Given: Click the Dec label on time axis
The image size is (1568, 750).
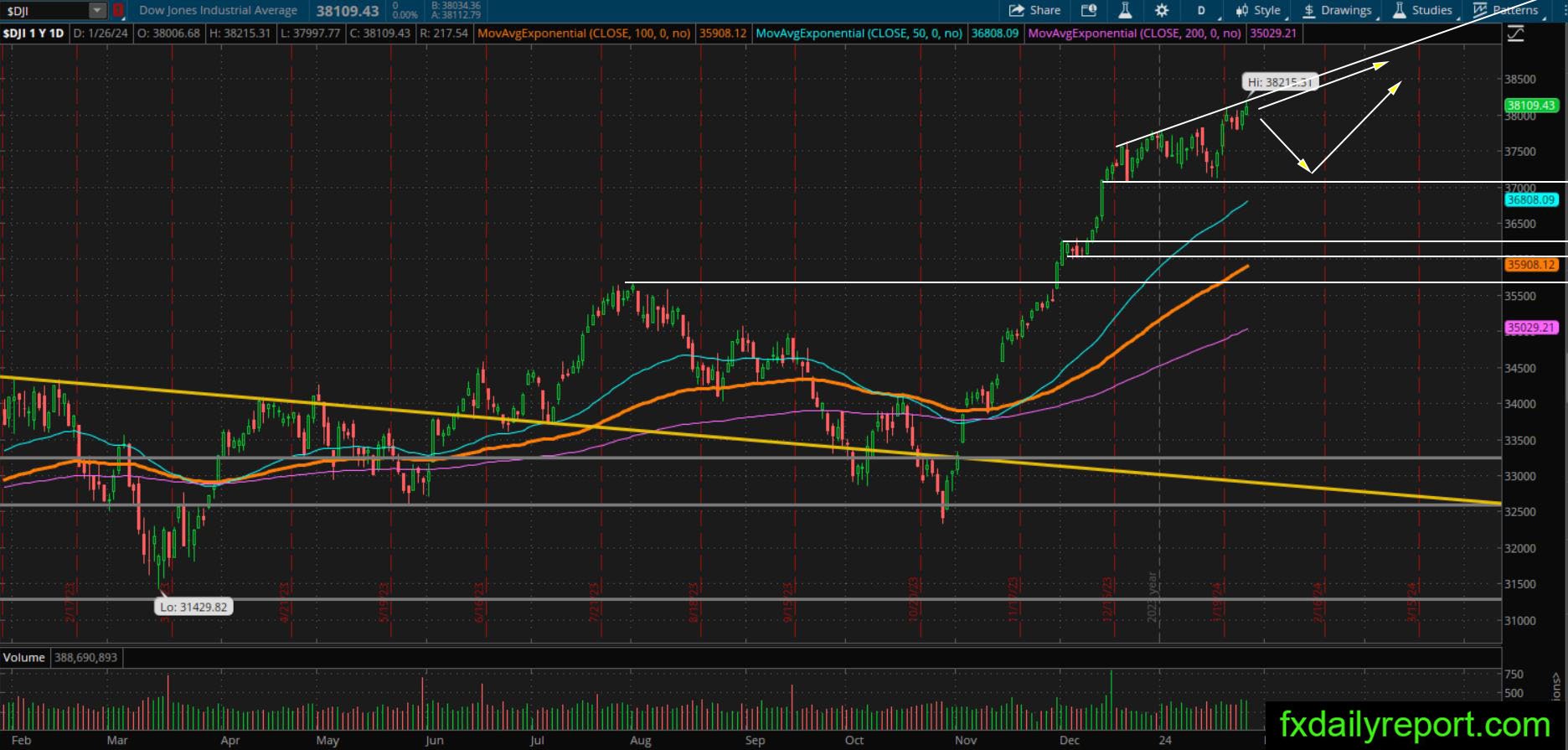Looking at the screenshot, I should pos(1069,741).
